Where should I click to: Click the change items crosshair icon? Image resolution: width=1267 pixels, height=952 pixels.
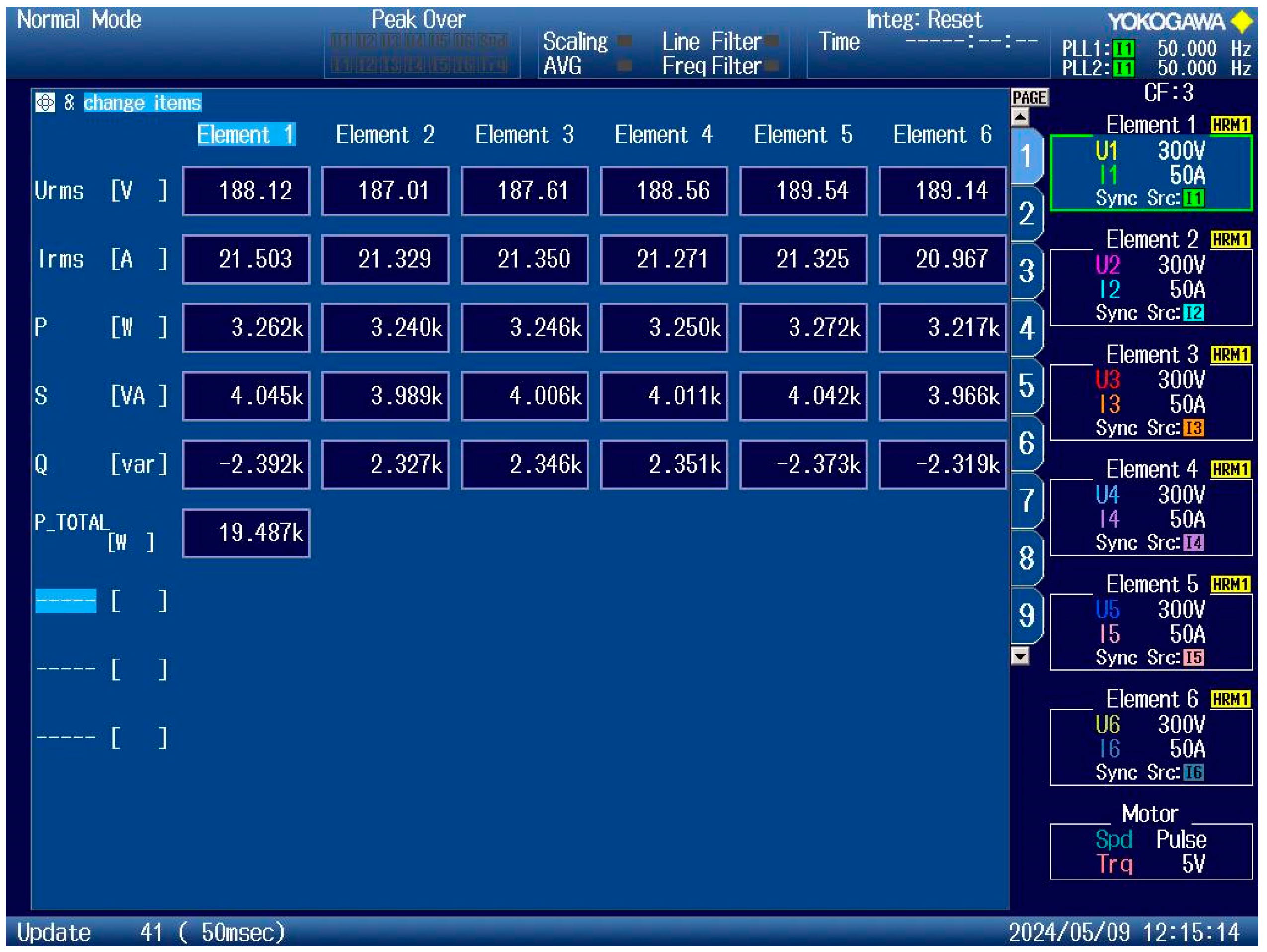[x=45, y=103]
